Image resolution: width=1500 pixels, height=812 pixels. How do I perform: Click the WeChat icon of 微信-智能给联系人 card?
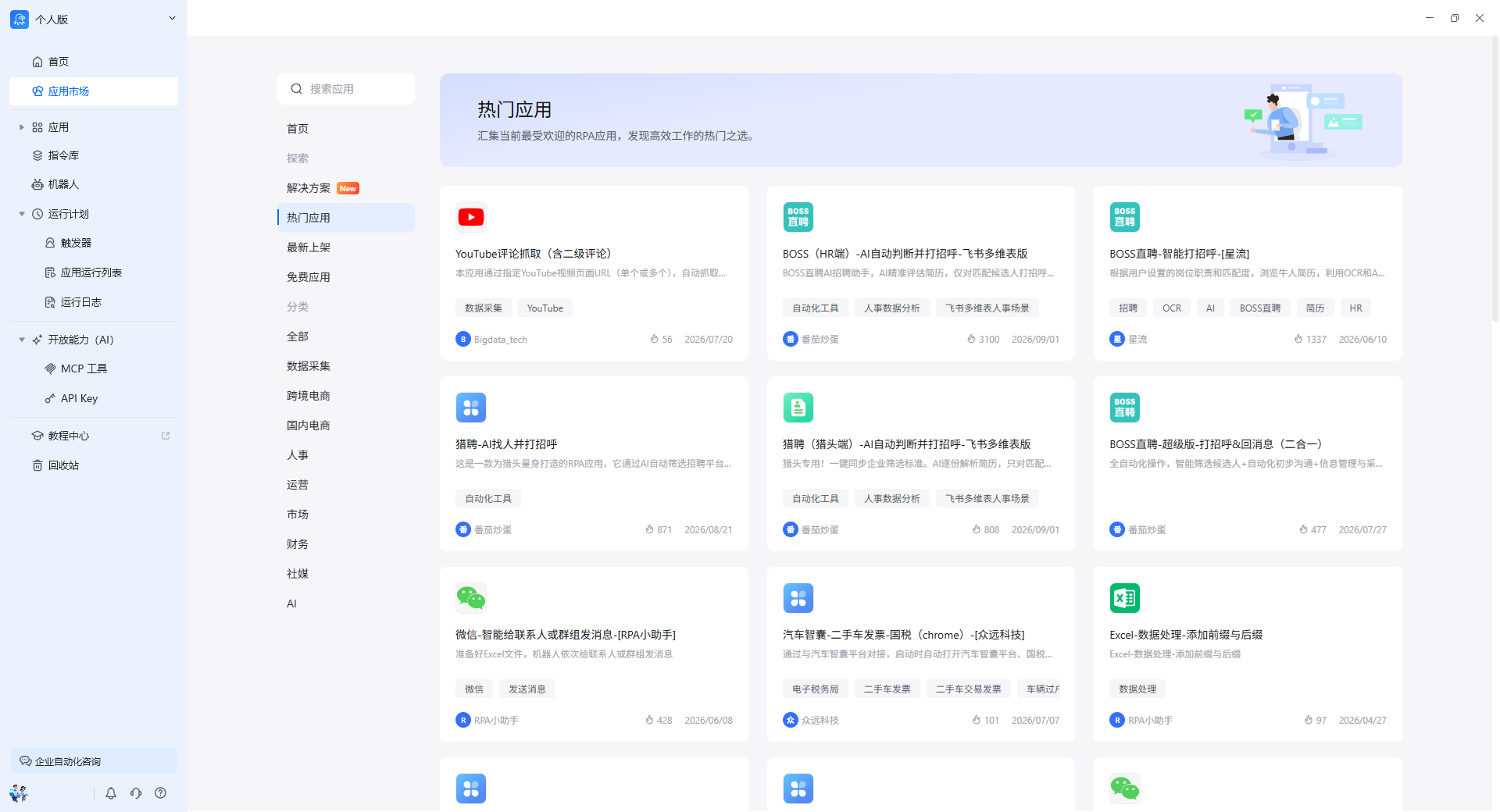tap(471, 598)
